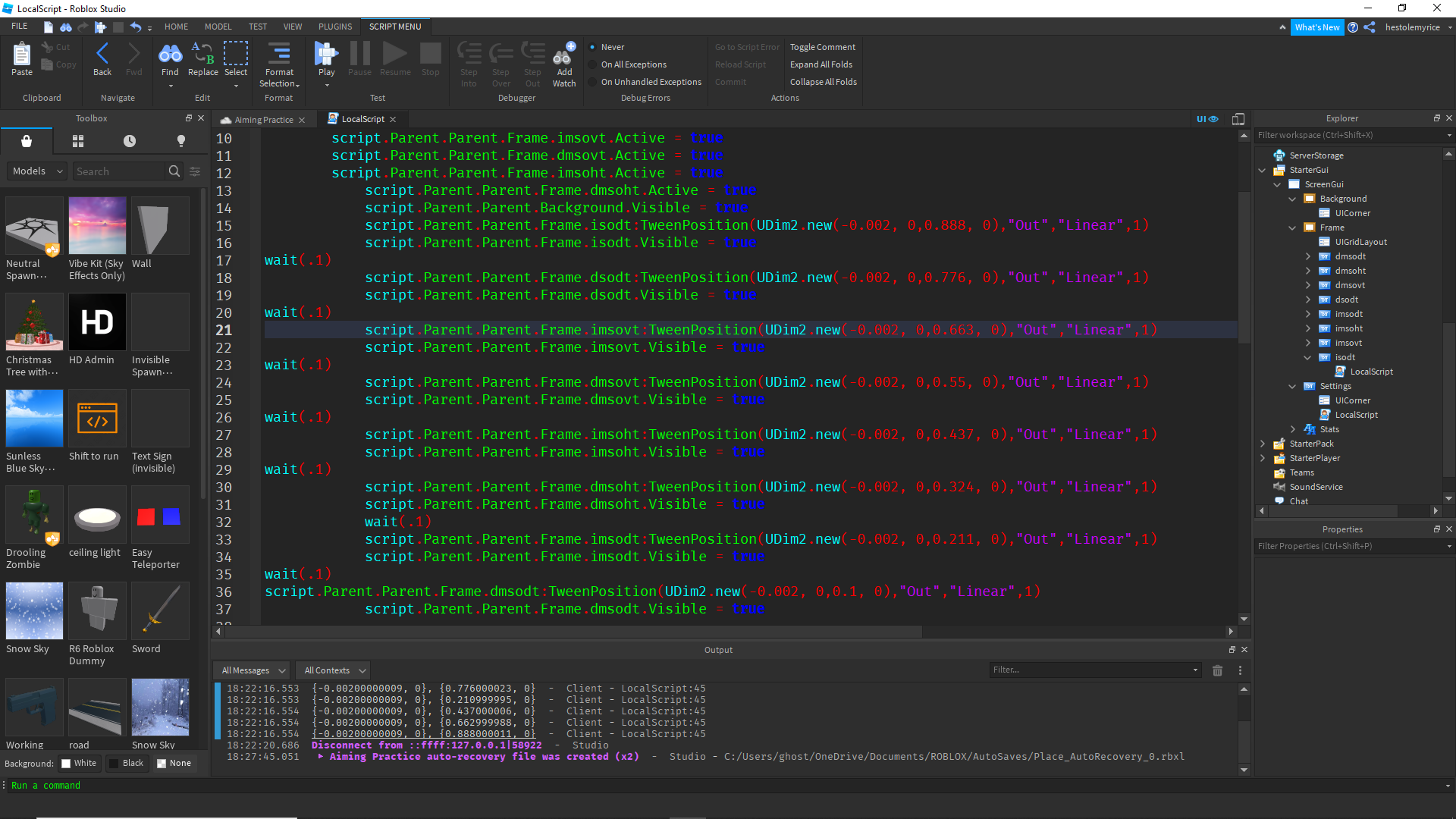
Task: Open the Aiming Practice tab
Action: [x=264, y=119]
